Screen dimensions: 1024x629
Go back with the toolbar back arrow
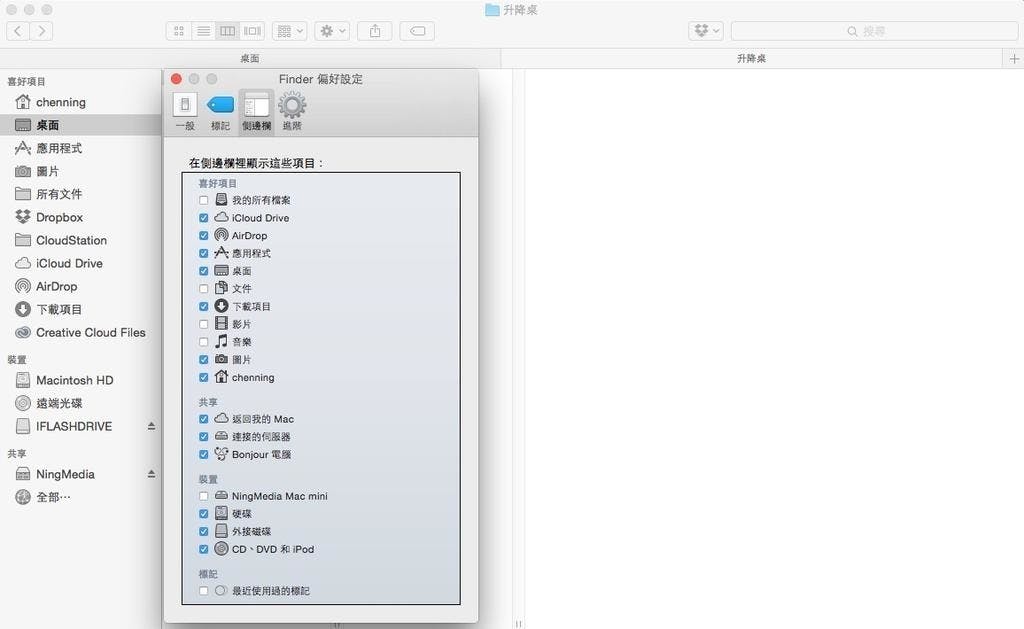(18, 31)
